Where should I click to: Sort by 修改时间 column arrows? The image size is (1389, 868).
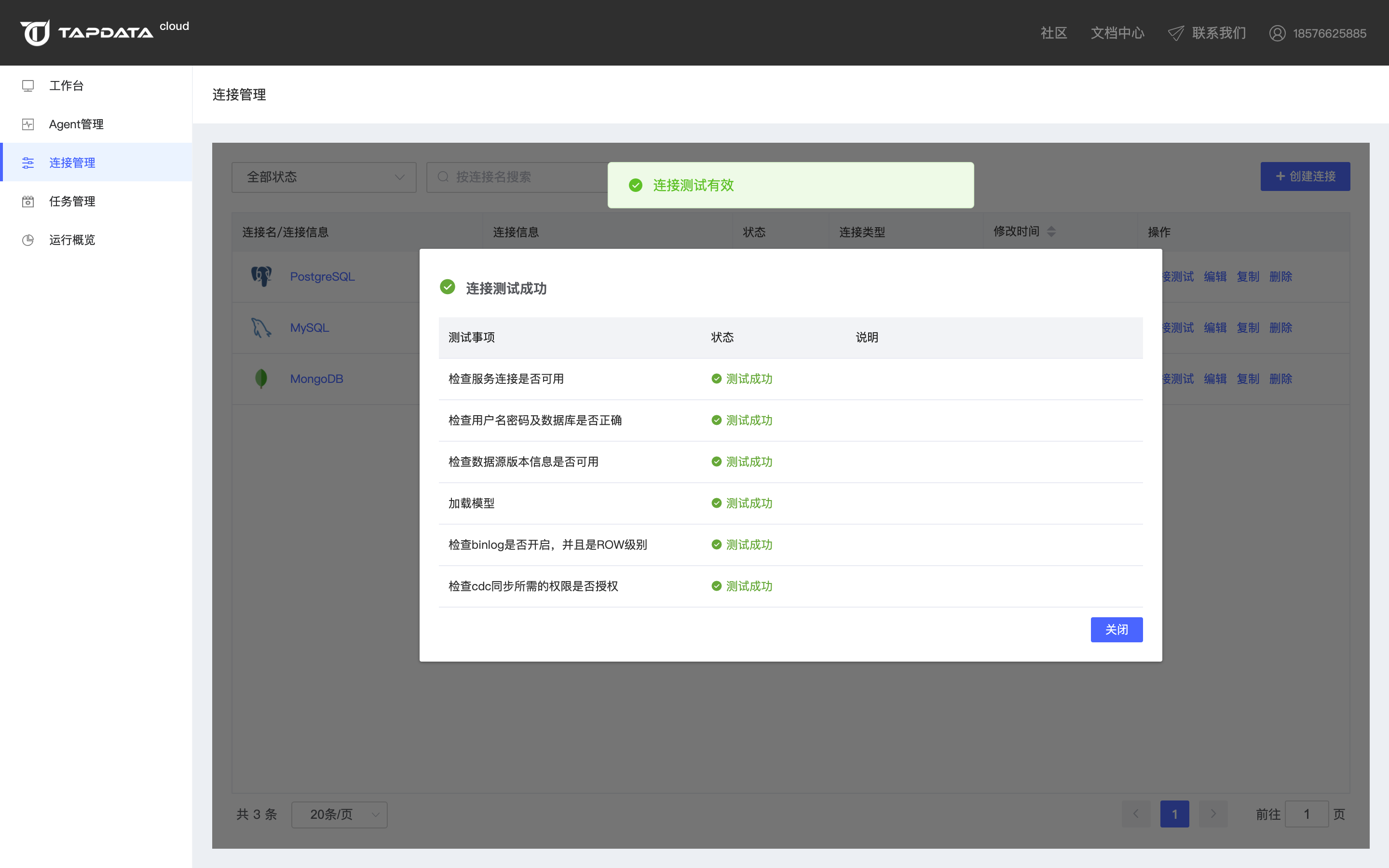(x=1051, y=231)
